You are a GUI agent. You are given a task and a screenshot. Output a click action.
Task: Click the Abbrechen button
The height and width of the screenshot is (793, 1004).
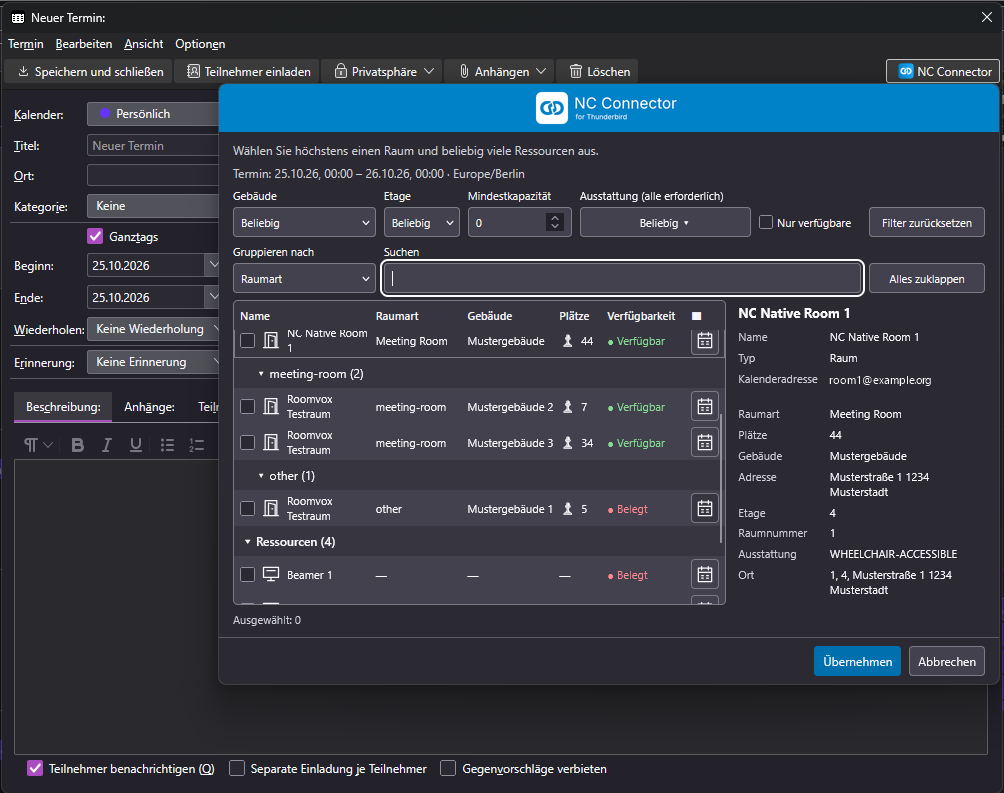946,661
